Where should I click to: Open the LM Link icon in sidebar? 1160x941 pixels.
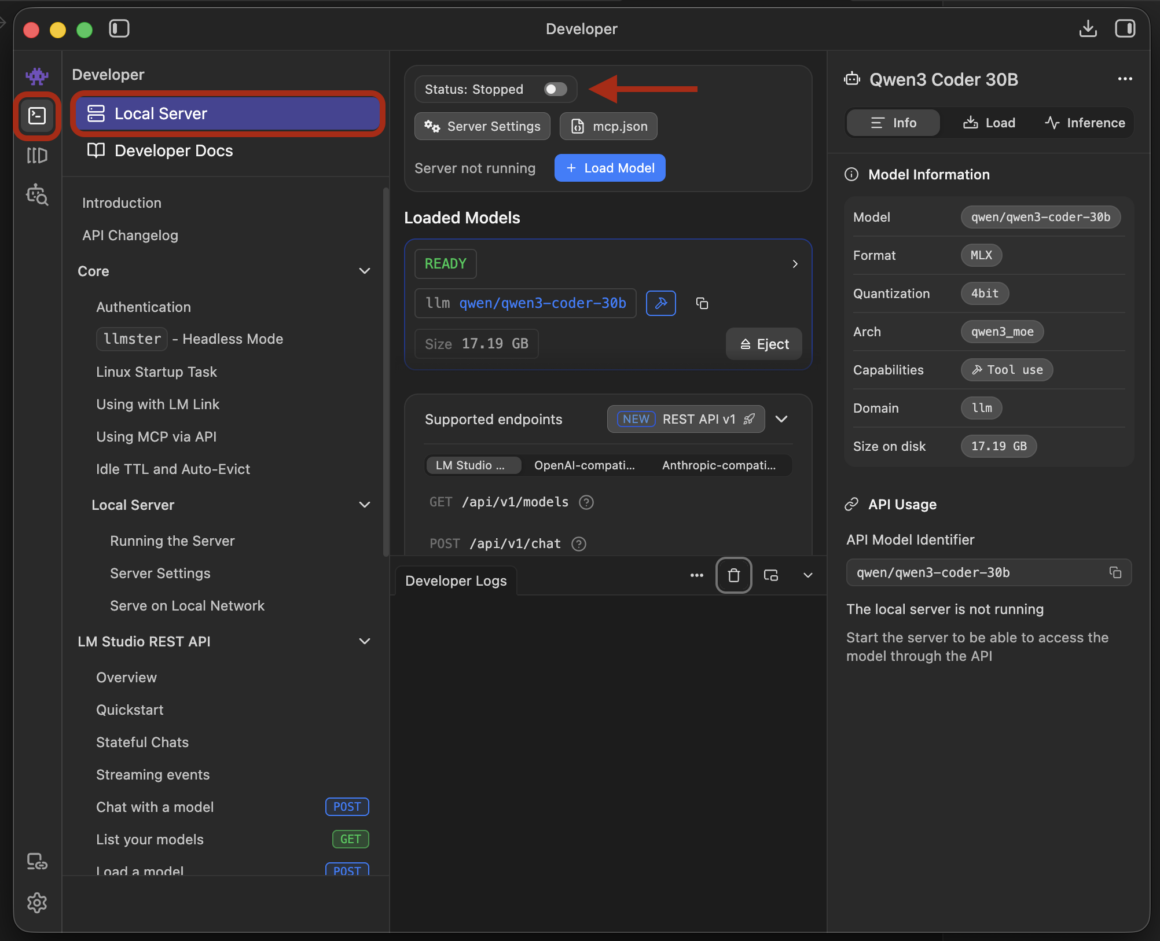coord(37,862)
